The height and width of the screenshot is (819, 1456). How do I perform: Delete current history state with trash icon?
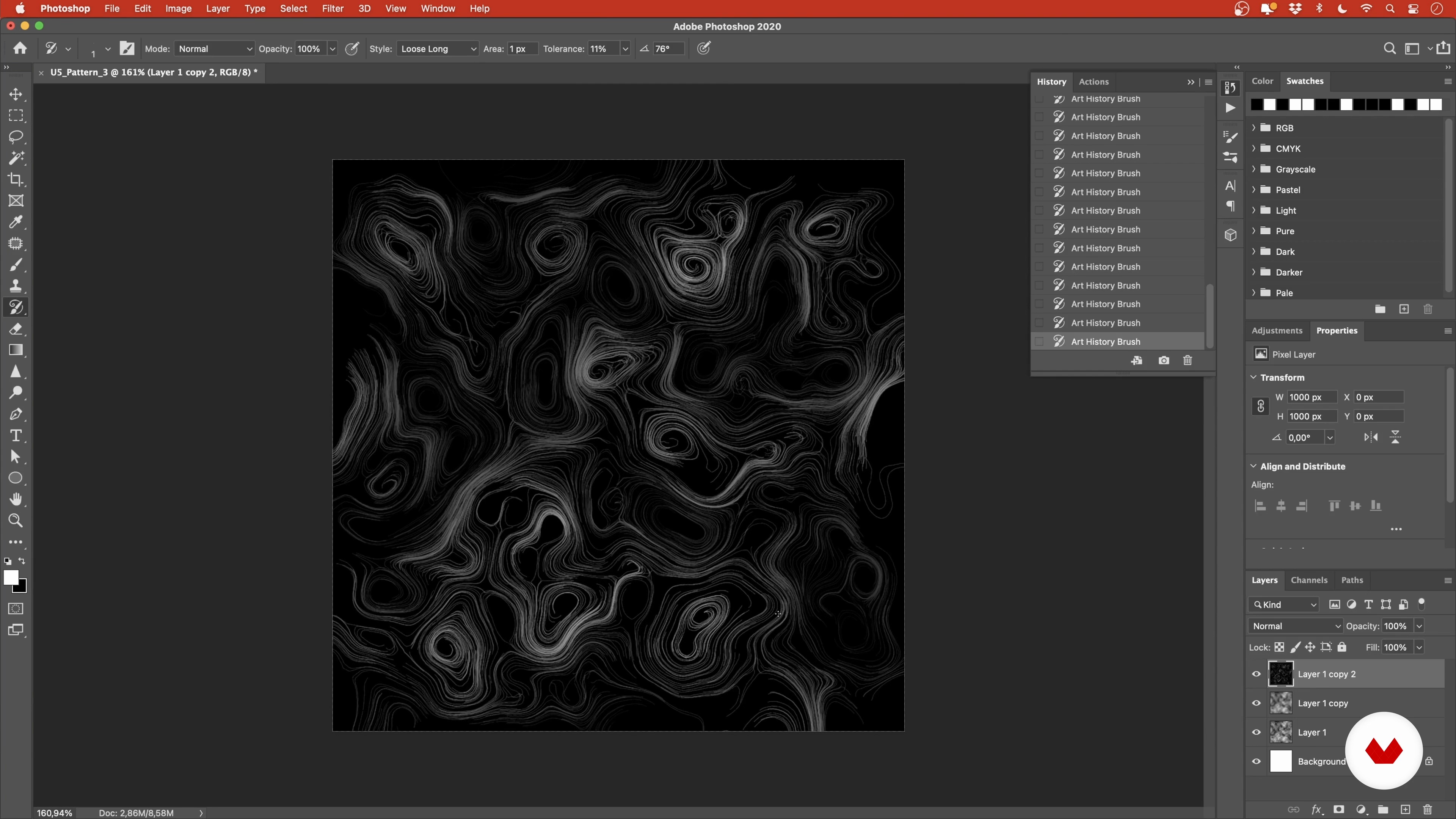pyautogui.click(x=1187, y=361)
